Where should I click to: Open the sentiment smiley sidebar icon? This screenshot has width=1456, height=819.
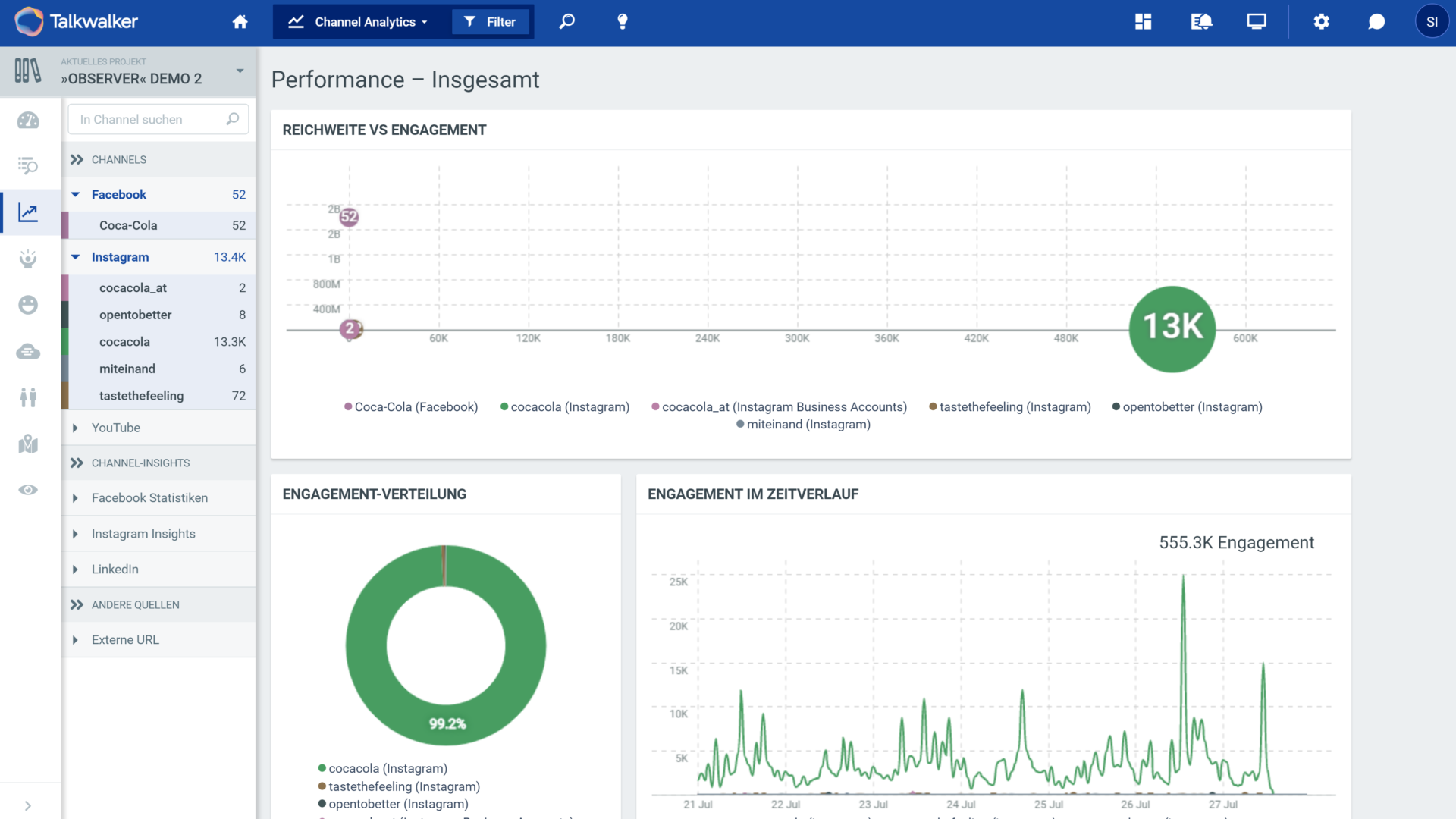click(x=28, y=305)
